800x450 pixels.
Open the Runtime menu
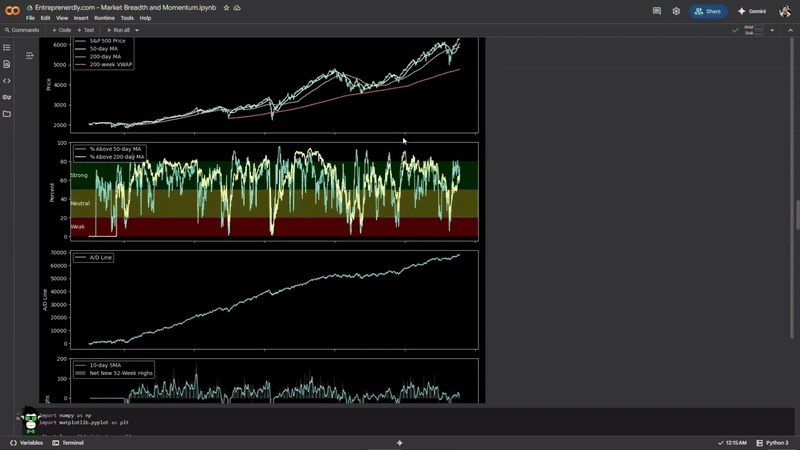coord(104,18)
